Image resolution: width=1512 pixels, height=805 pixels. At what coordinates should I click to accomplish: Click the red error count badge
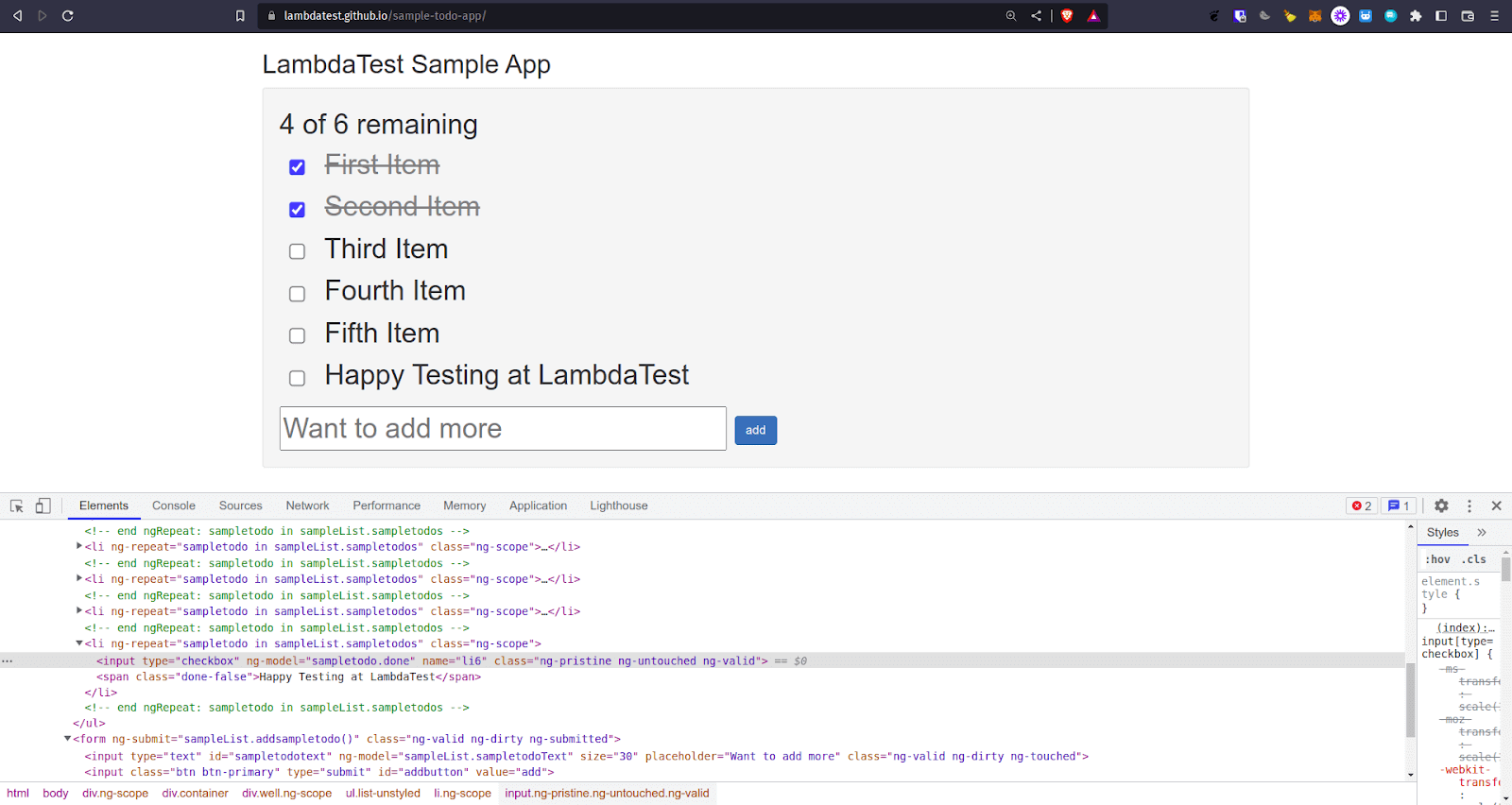point(1362,506)
